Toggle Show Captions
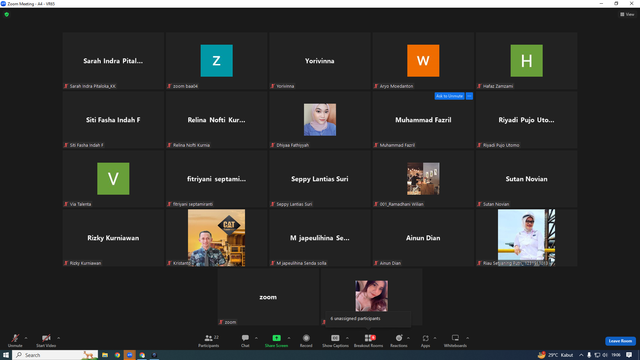 click(335, 340)
